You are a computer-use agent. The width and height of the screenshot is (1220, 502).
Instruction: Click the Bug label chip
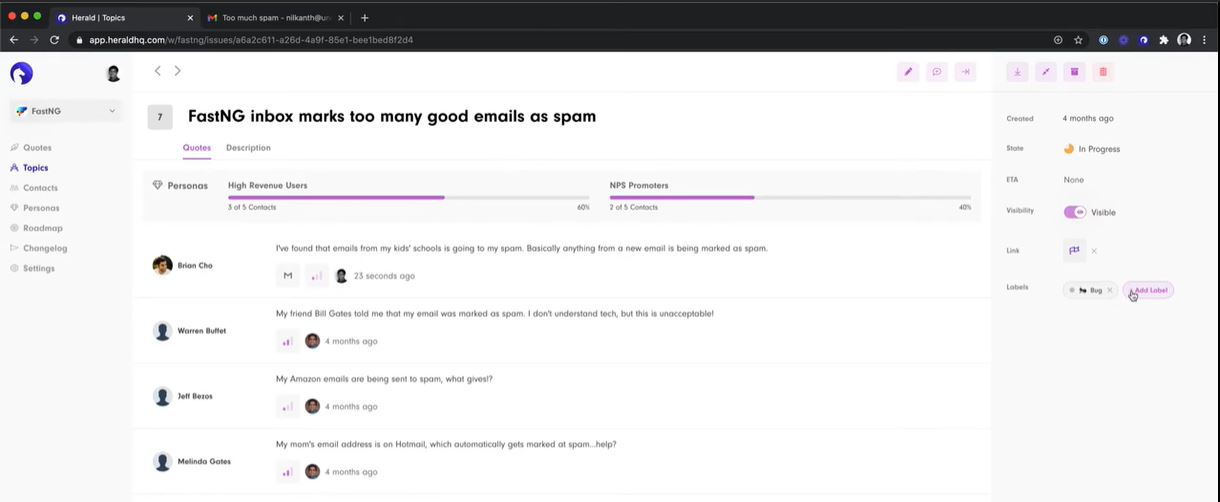pyautogui.click(x=1089, y=290)
